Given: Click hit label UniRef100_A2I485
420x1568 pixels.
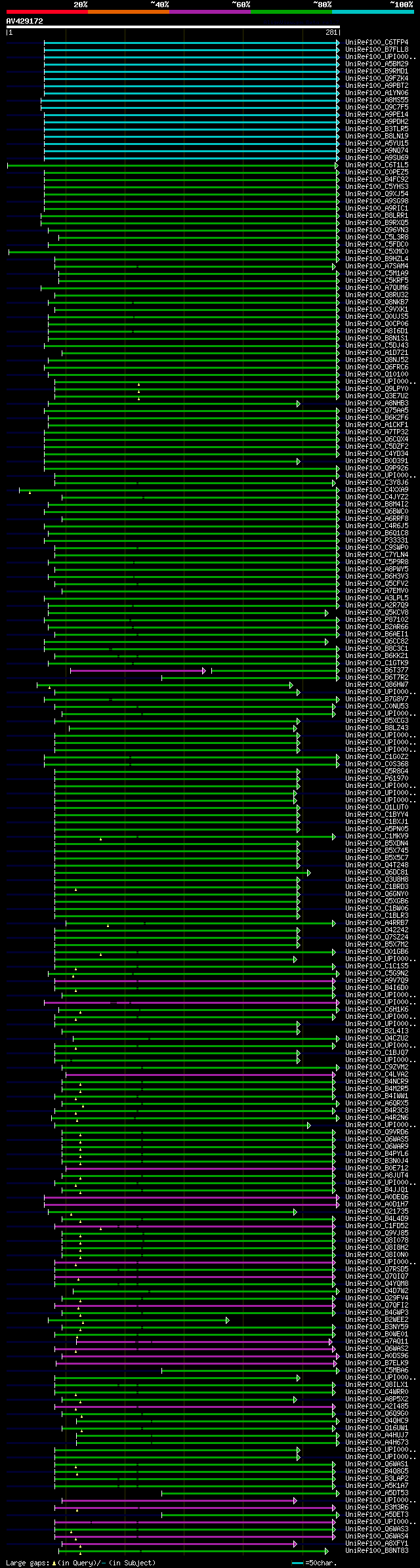Looking at the screenshot, I should pos(377,1407).
